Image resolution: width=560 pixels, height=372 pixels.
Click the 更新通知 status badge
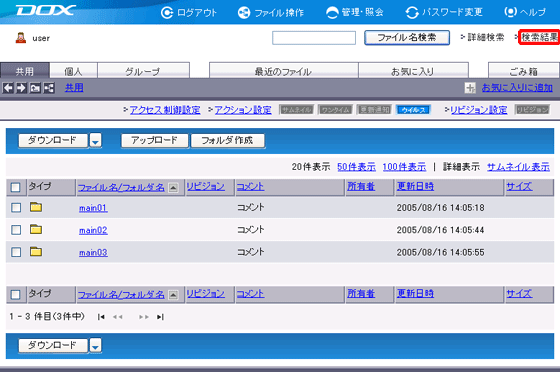click(x=375, y=110)
